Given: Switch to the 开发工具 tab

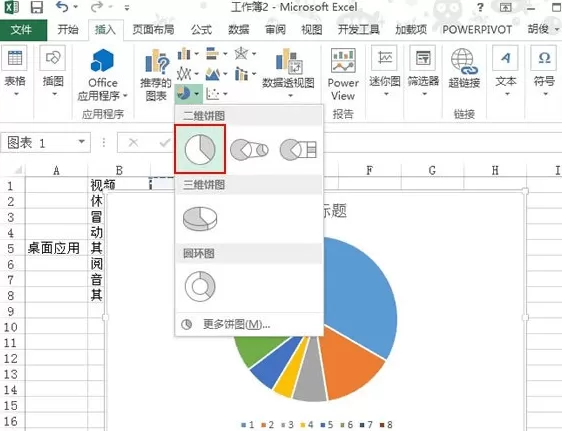Looking at the screenshot, I should point(358,30).
